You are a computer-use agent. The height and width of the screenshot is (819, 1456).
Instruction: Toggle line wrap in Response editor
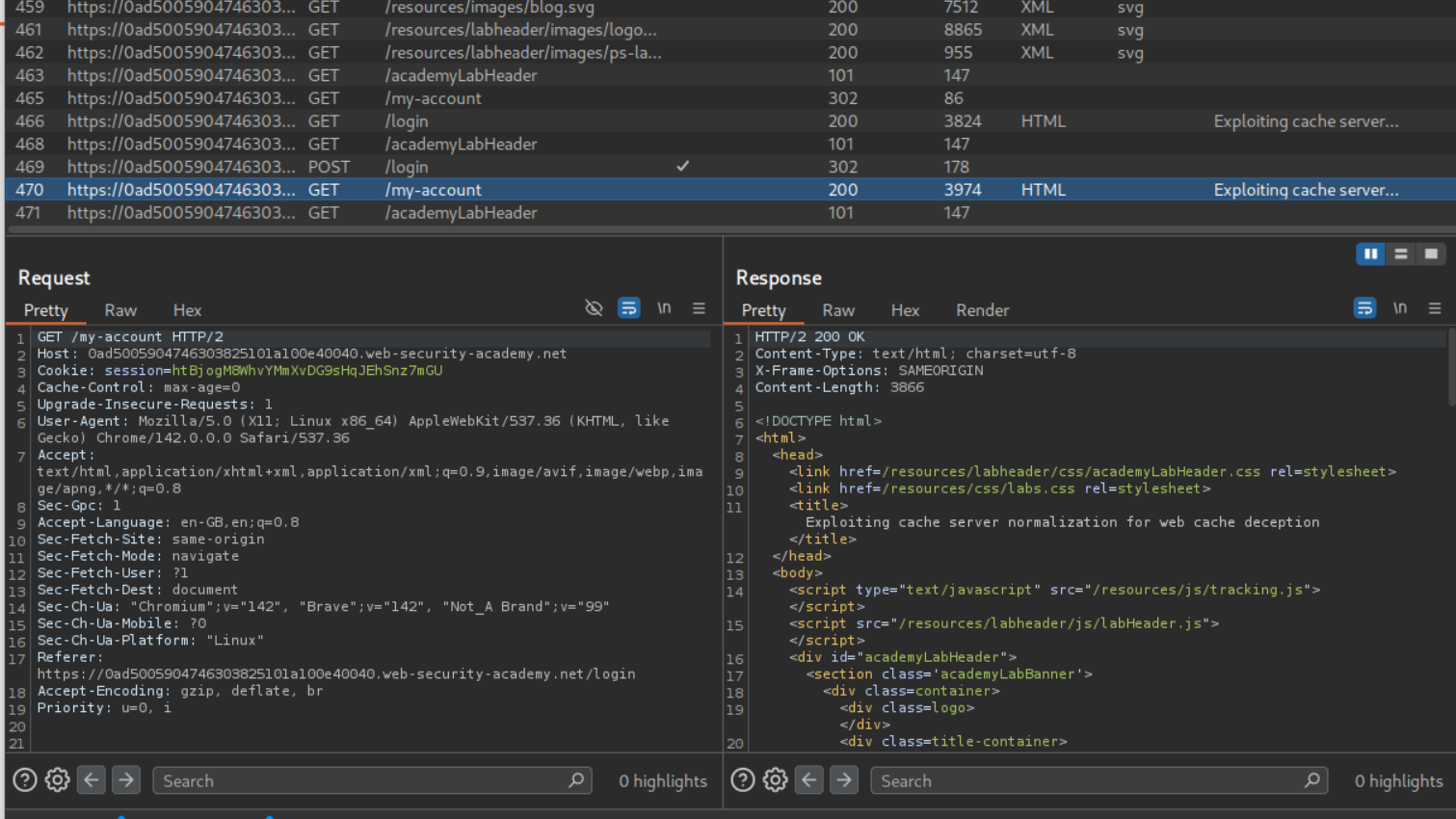click(1364, 308)
